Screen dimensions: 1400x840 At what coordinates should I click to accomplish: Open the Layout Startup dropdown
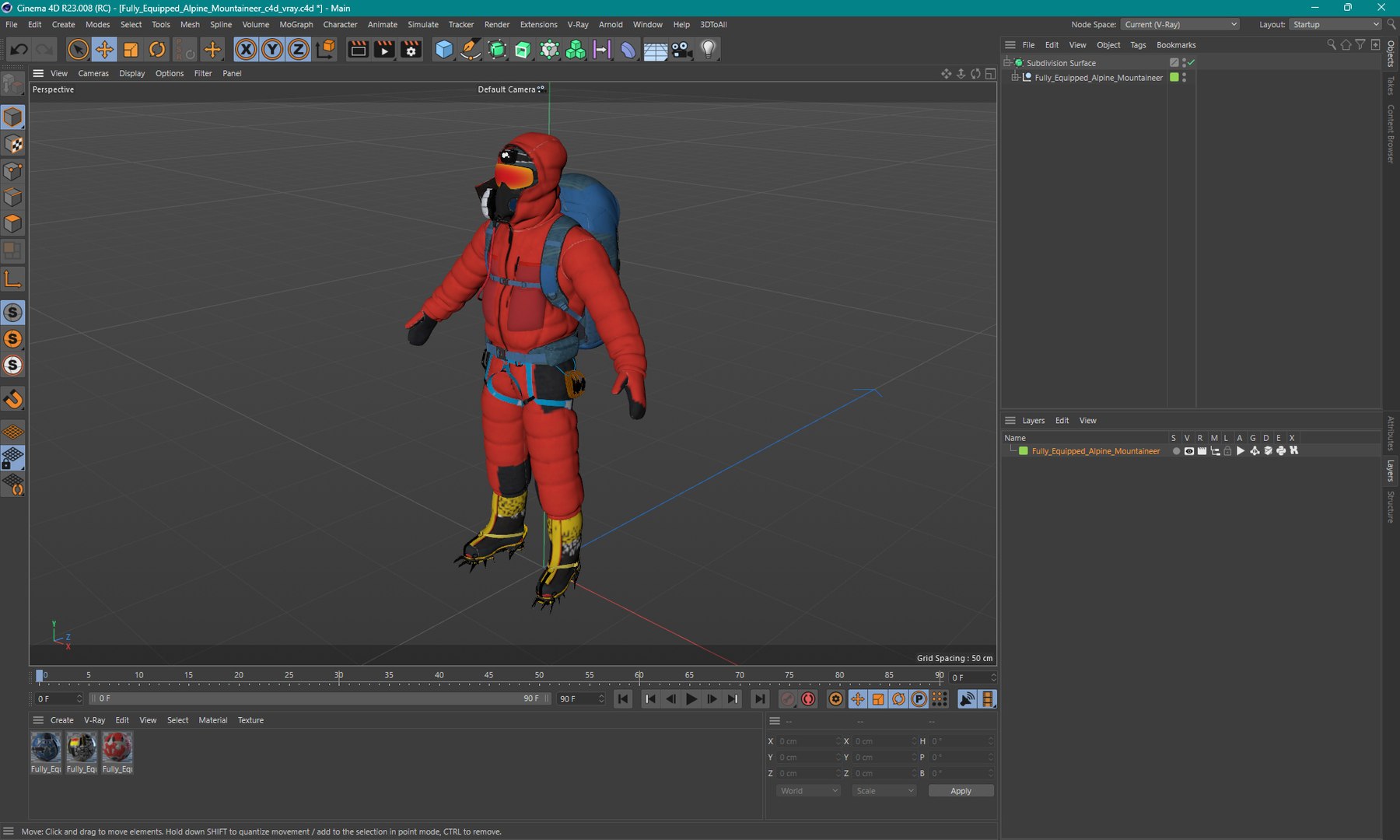coord(1335,25)
